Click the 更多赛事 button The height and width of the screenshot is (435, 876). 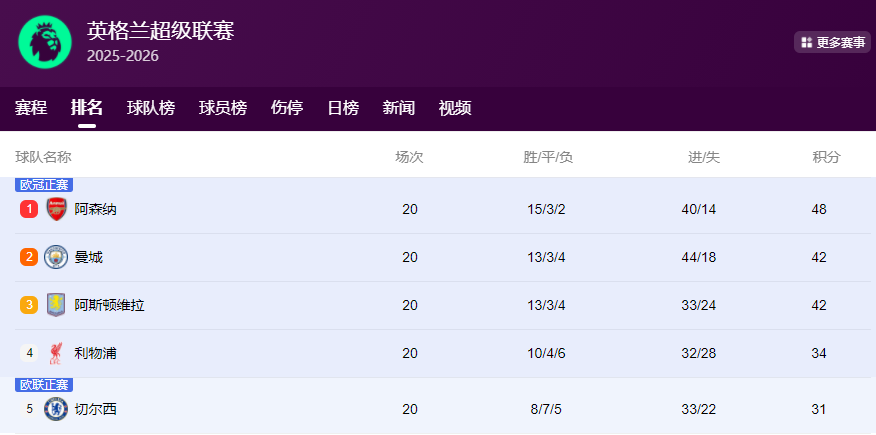[832, 42]
